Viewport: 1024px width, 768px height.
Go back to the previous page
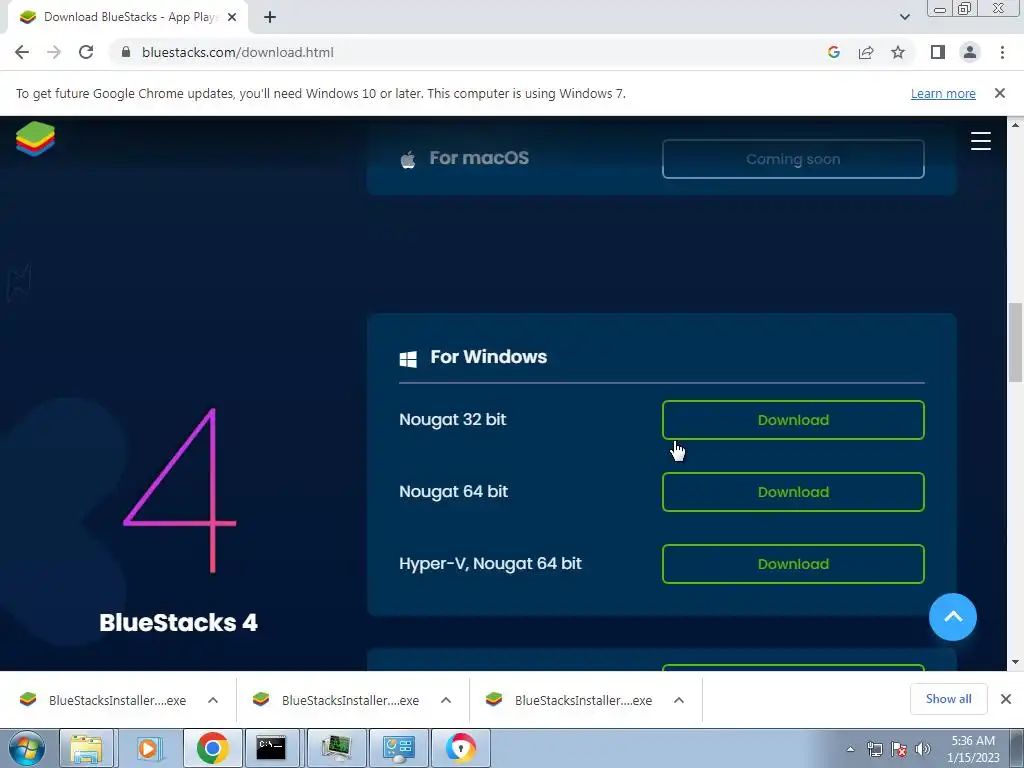22,52
